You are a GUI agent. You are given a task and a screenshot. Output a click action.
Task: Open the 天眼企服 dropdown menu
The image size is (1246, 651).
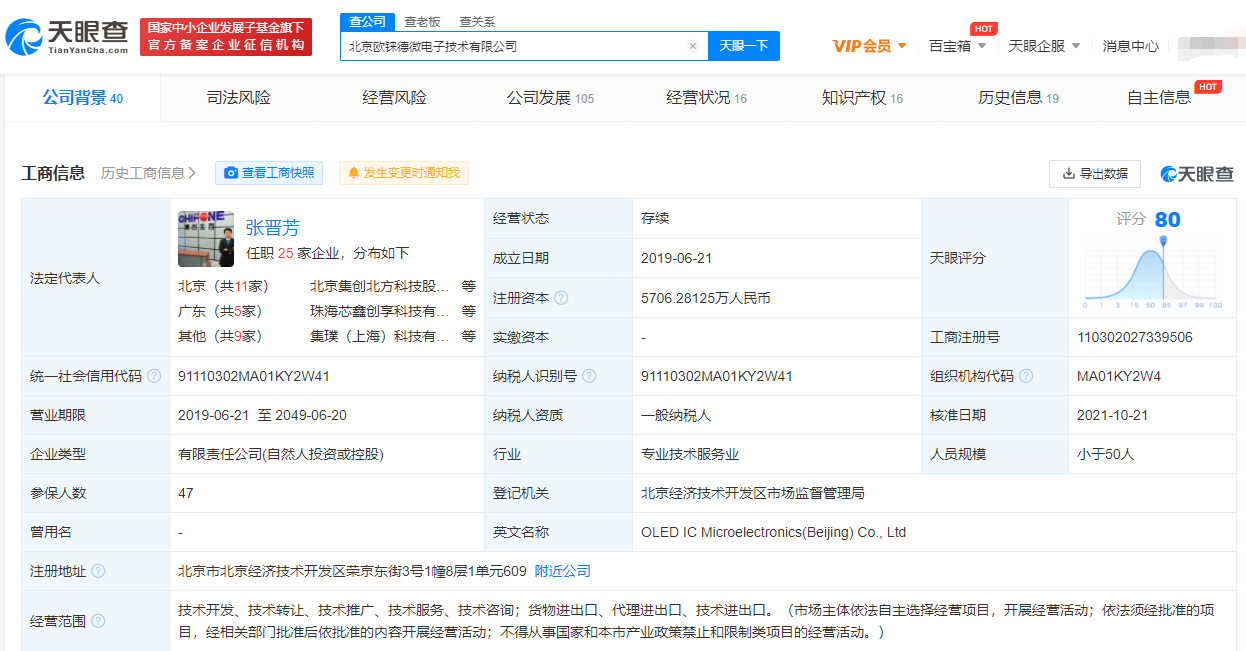click(1044, 46)
